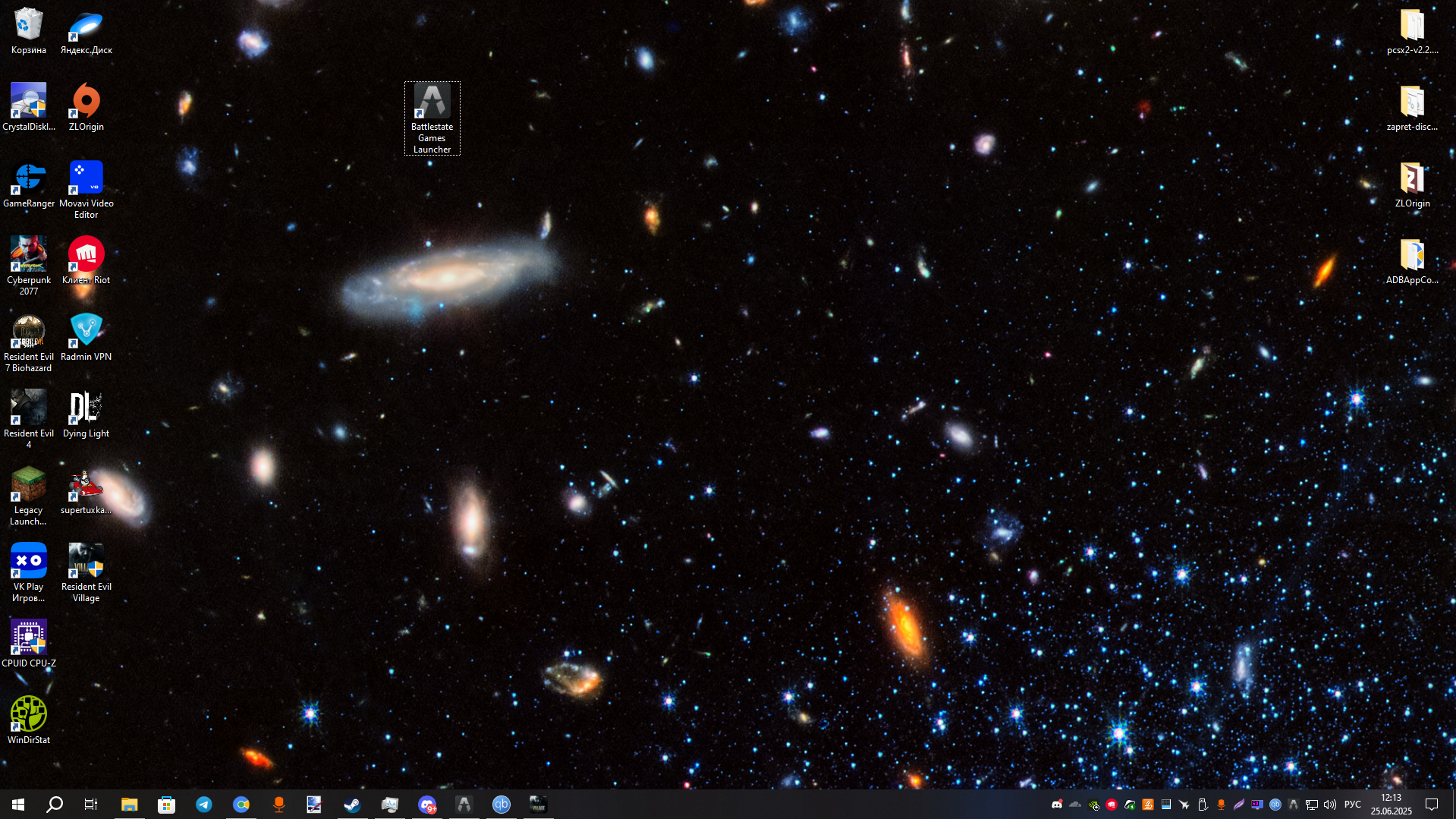
Task: Select the Cyberpunk 2077 desktop shortcut
Action: [29, 266]
